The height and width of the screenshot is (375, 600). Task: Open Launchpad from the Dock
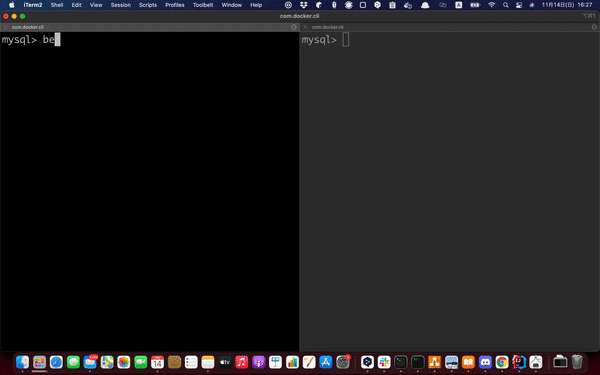39,362
